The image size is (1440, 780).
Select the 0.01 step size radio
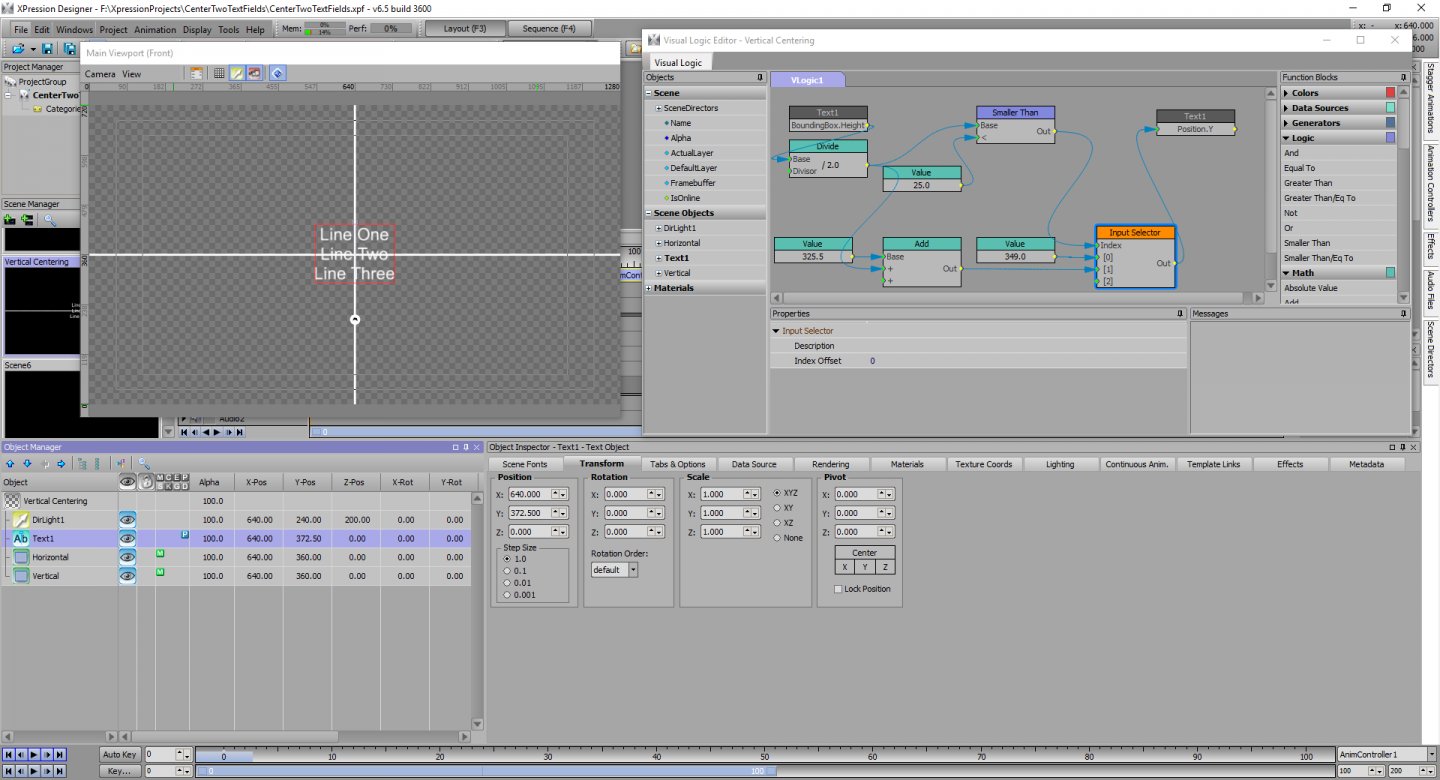(x=507, y=582)
